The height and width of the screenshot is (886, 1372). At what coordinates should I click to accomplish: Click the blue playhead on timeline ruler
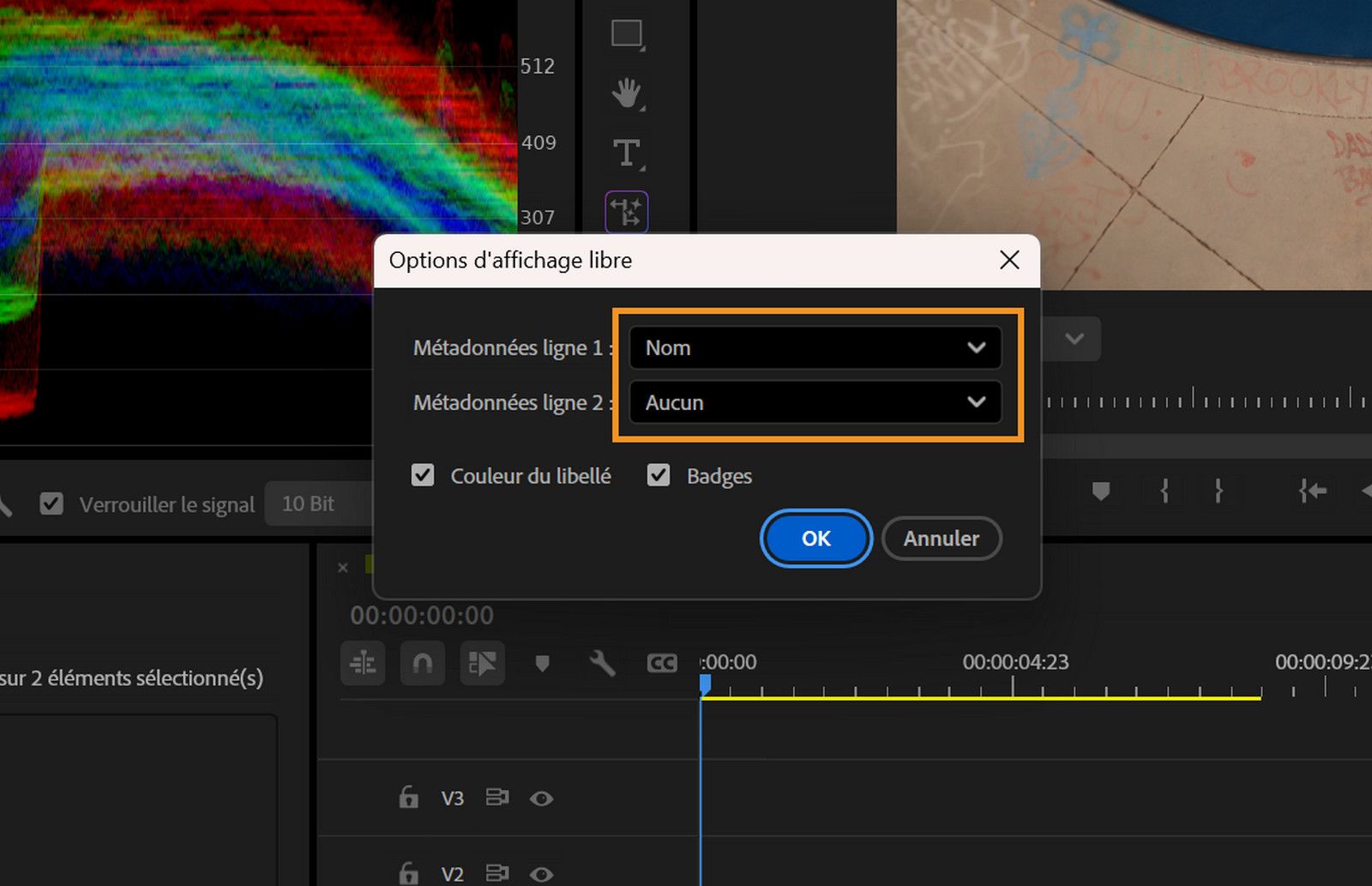[x=705, y=684]
